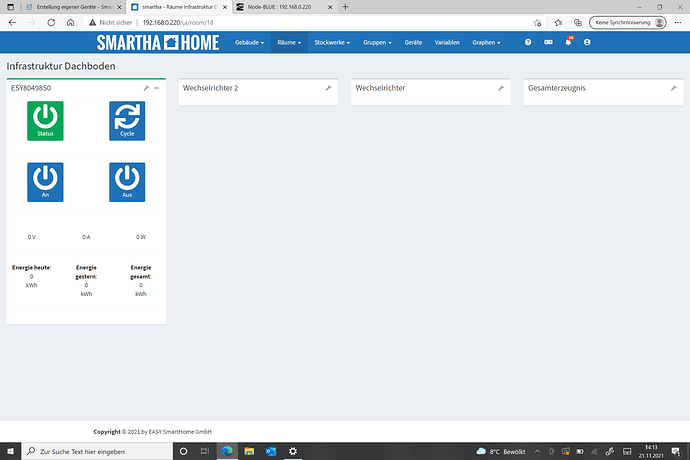The image size is (690, 460).
Task: Open wrench settings for ESY8049850 panel
Action: 146,88
